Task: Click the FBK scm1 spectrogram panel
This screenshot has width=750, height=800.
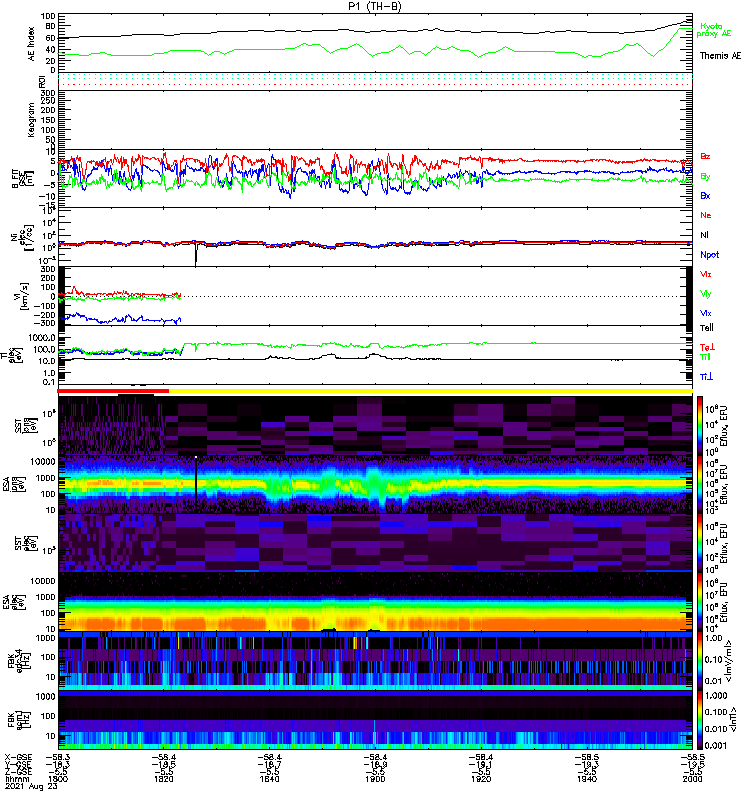Action: click(376, 720)
